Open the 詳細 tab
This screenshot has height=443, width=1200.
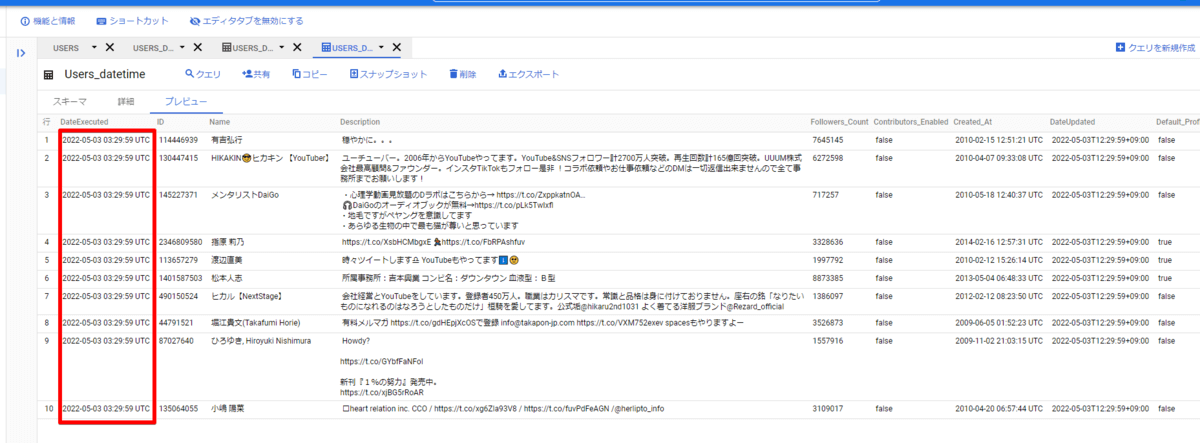(x=126, y=102)
